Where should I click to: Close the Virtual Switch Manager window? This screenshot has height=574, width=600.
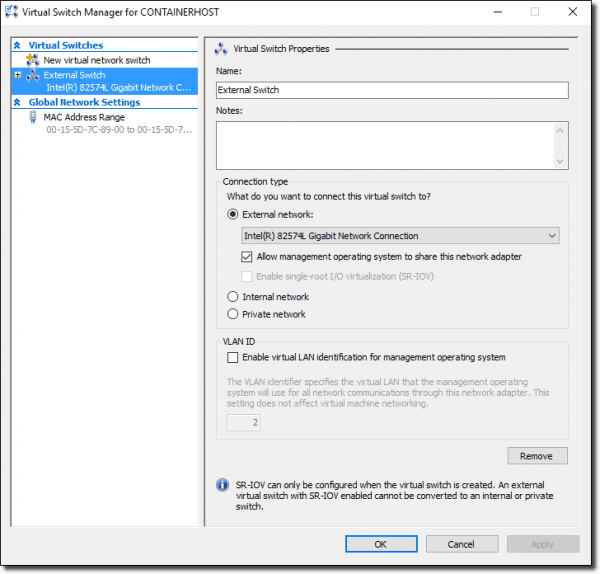pos(572,12)
